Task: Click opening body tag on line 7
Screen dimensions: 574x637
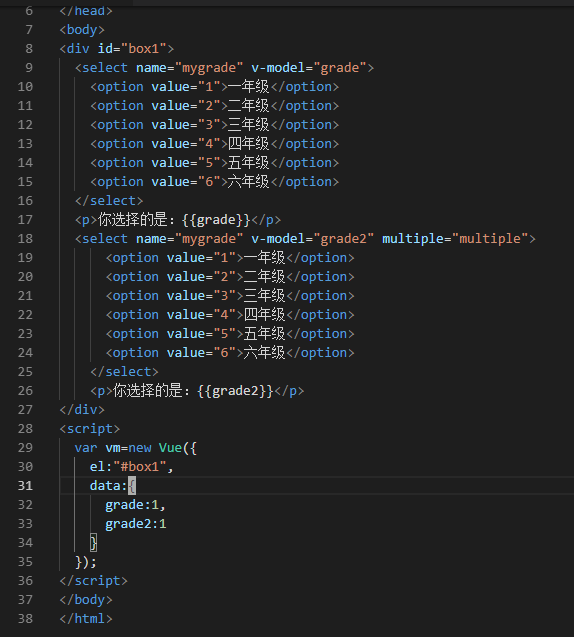Action: coord(82,30)
